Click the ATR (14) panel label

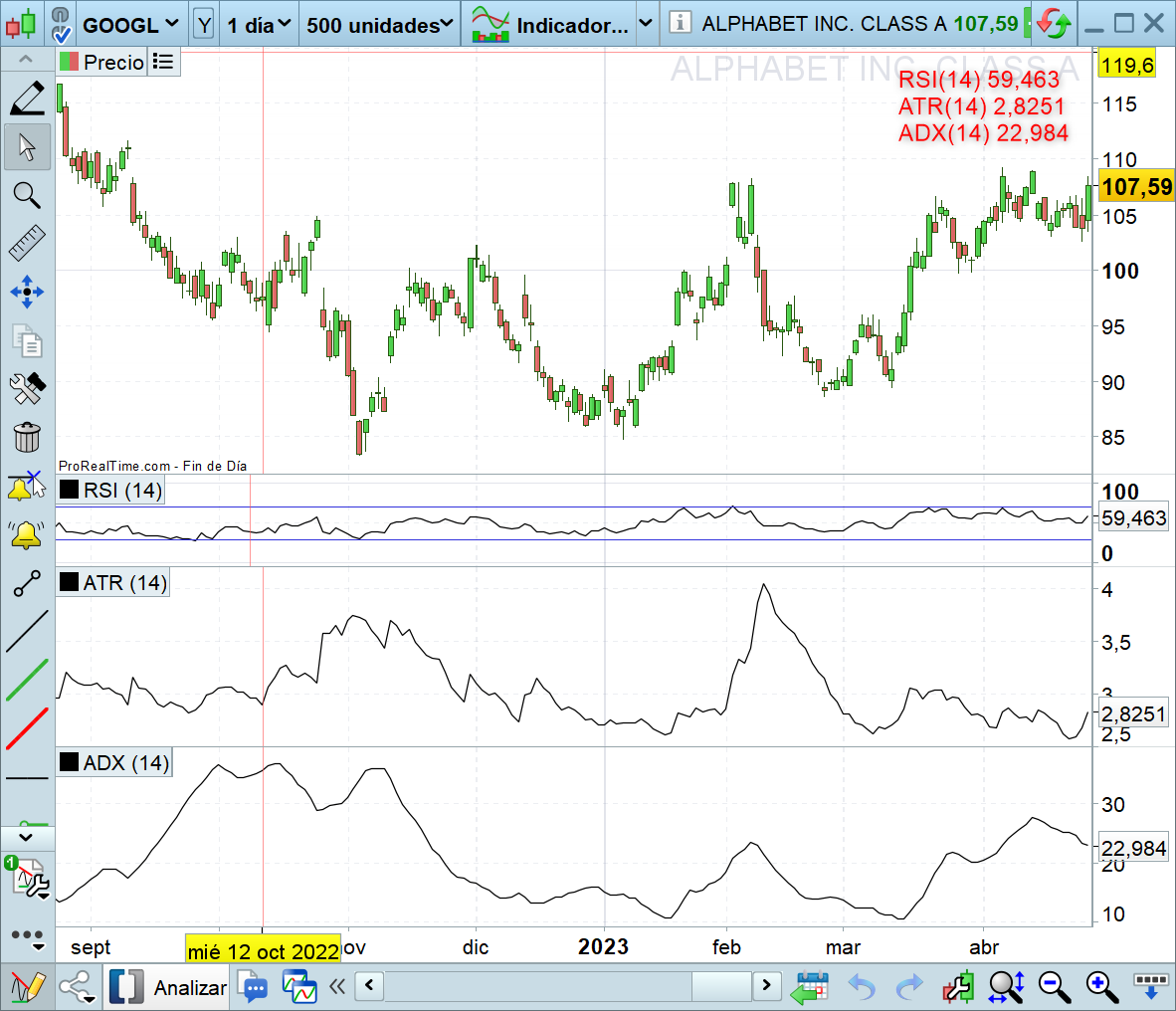[113, 583]
